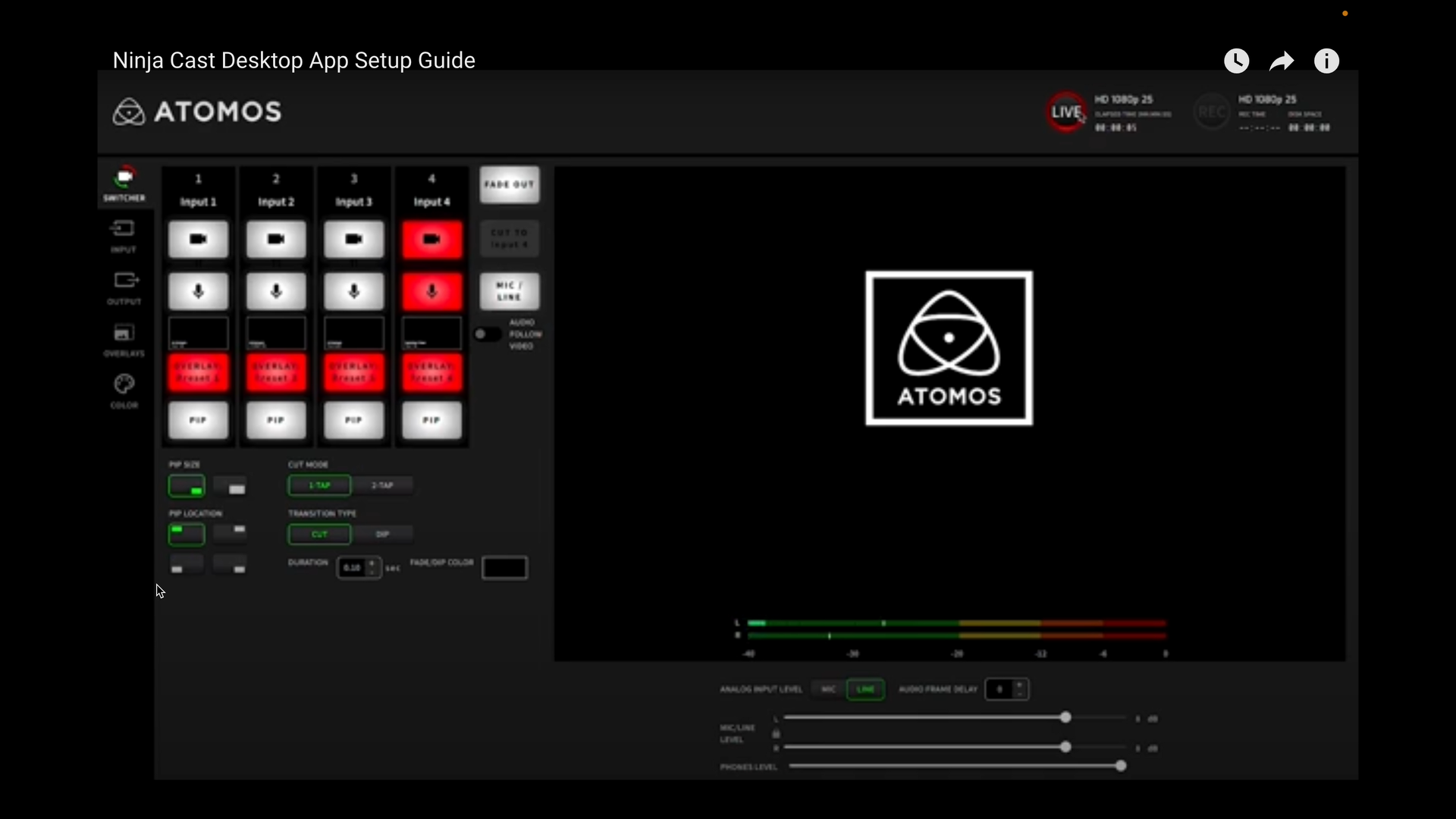Toggle Overlay Preset 4 button
Image resolution: width=1456 pixels, height=819 pixels.
pyautogui.click(x=431, y=372)
